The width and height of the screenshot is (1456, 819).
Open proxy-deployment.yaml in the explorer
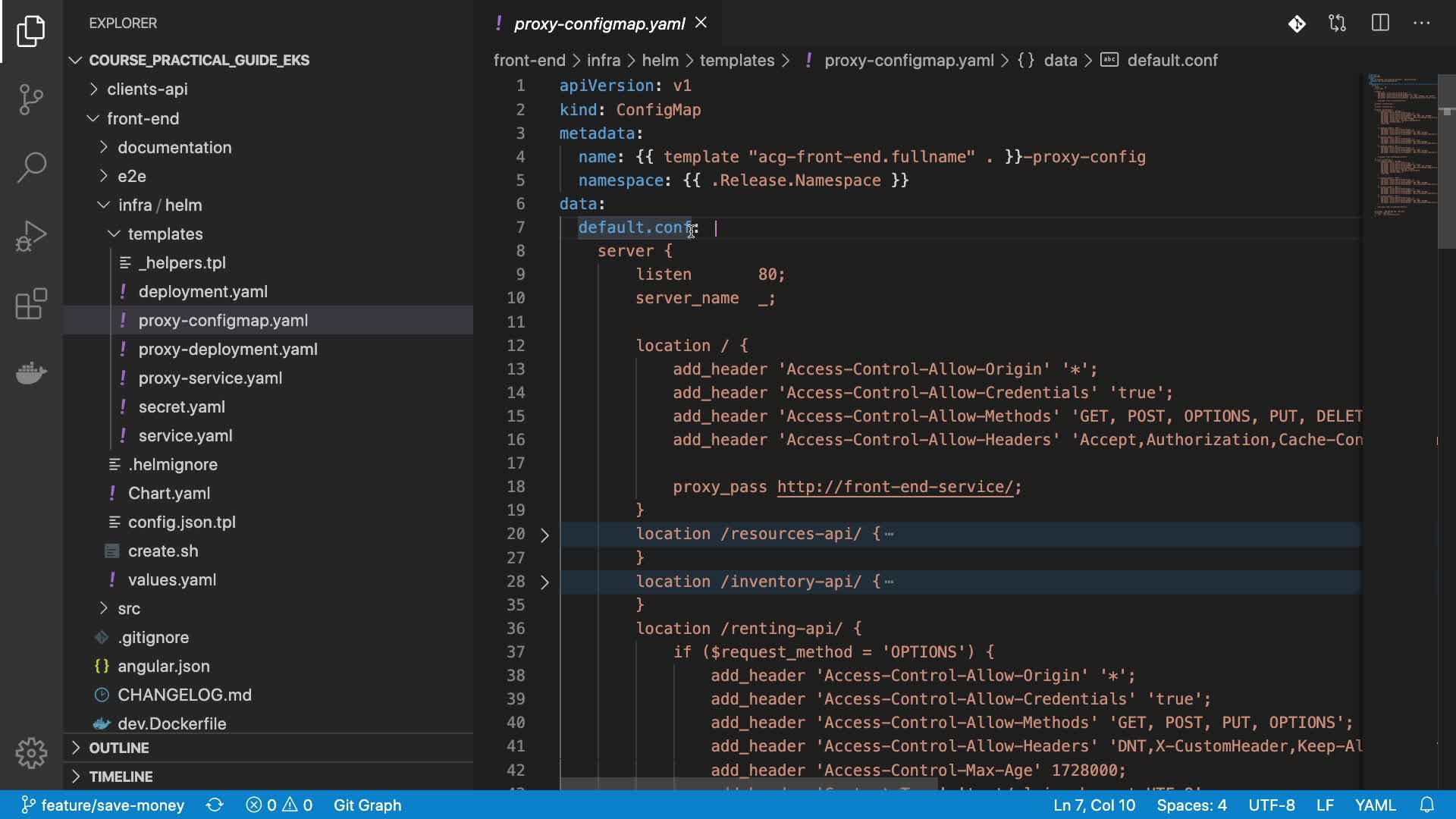coord(227,349)
